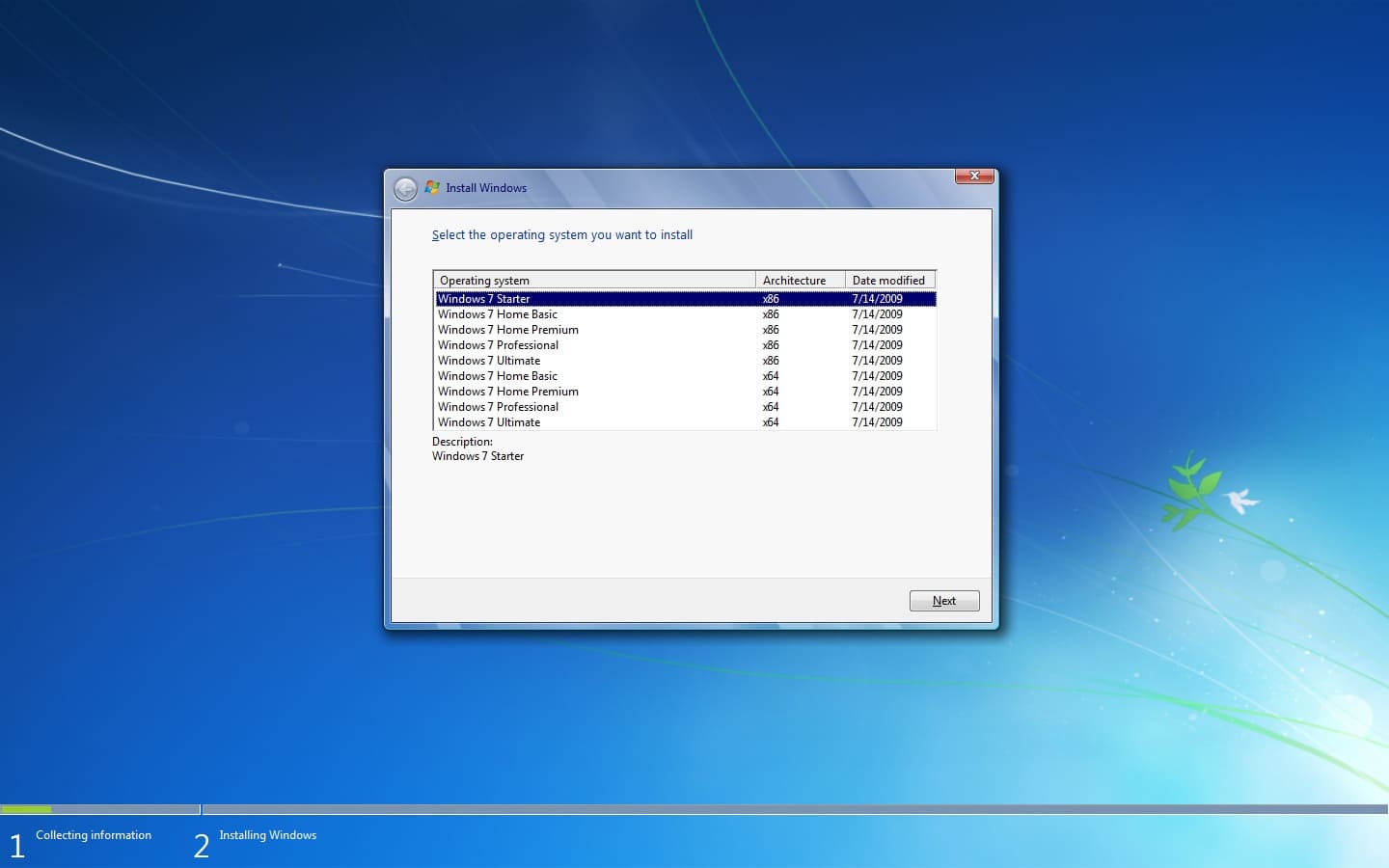Click the back arrow navigation icon

click(406, 188)
